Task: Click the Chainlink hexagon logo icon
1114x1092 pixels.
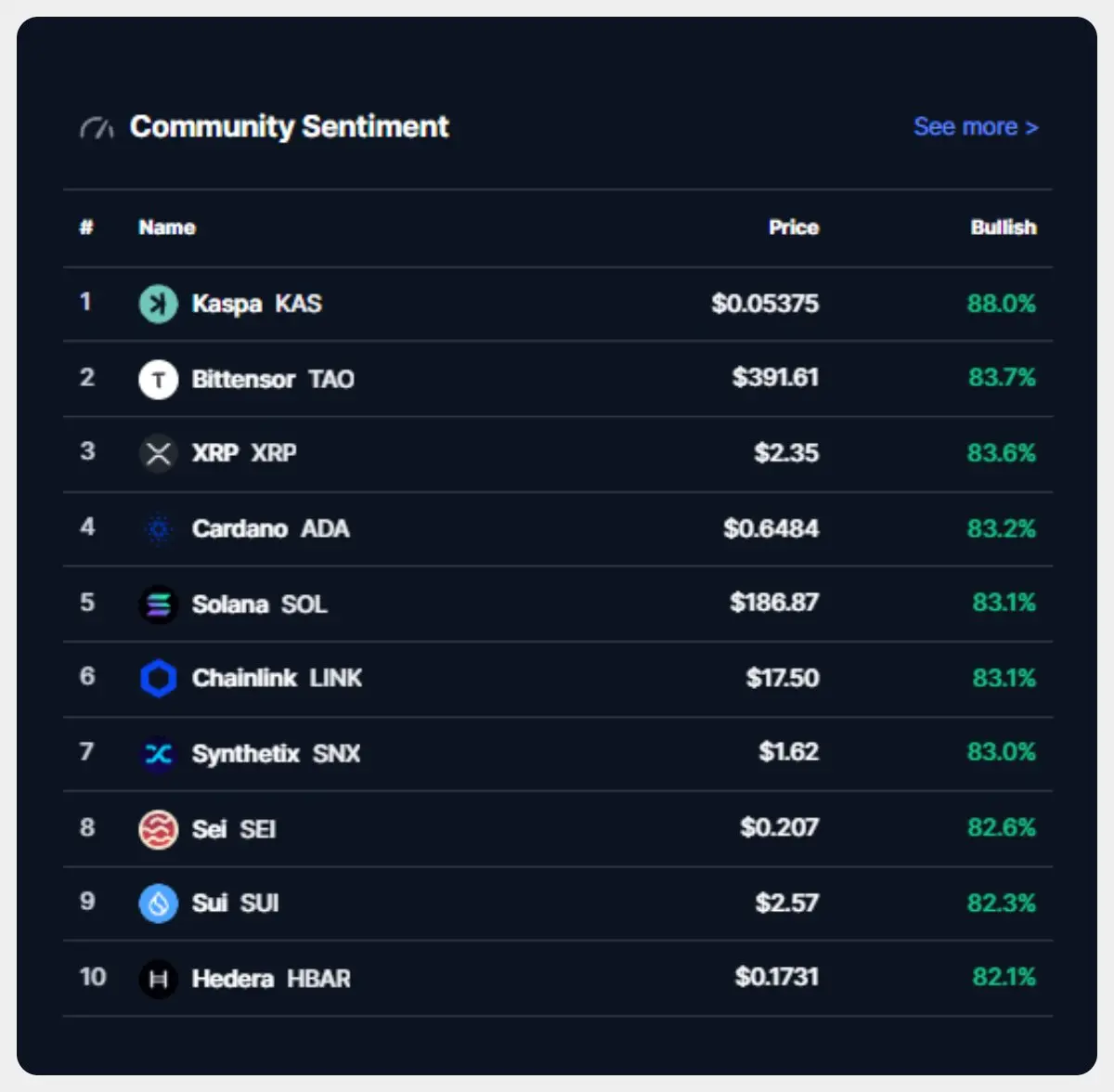Action: [158, 679]
